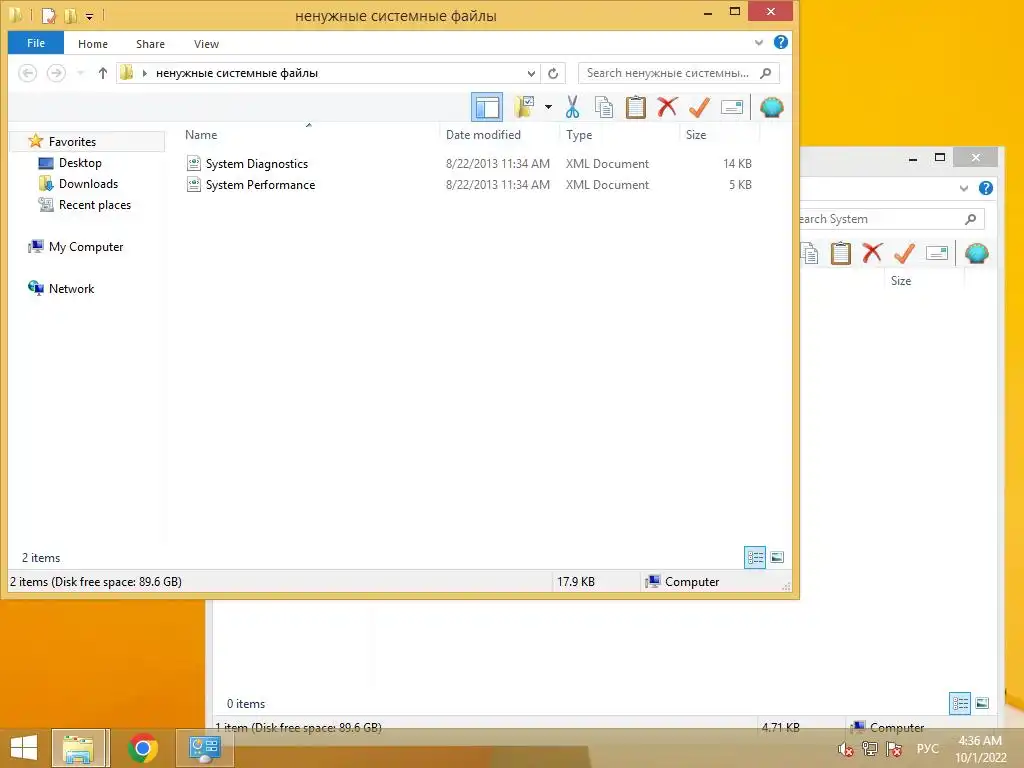Select the System Diagnostics file
This screenshot has width=1024, height=768.
[x=257, y=164]
